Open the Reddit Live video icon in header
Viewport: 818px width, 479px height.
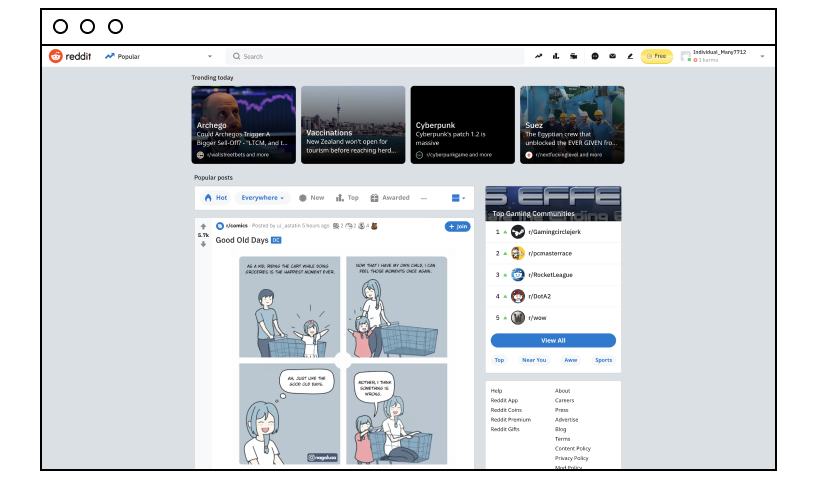[573, 56]
